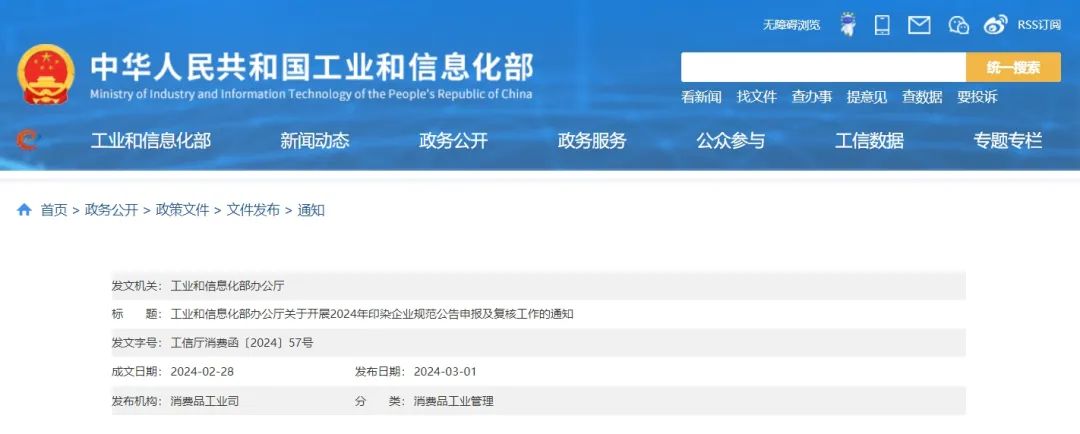Open the 公众参与 nav menu
Image resolution: width=1080 pixels, height=434 pixels.
[730, 141]
